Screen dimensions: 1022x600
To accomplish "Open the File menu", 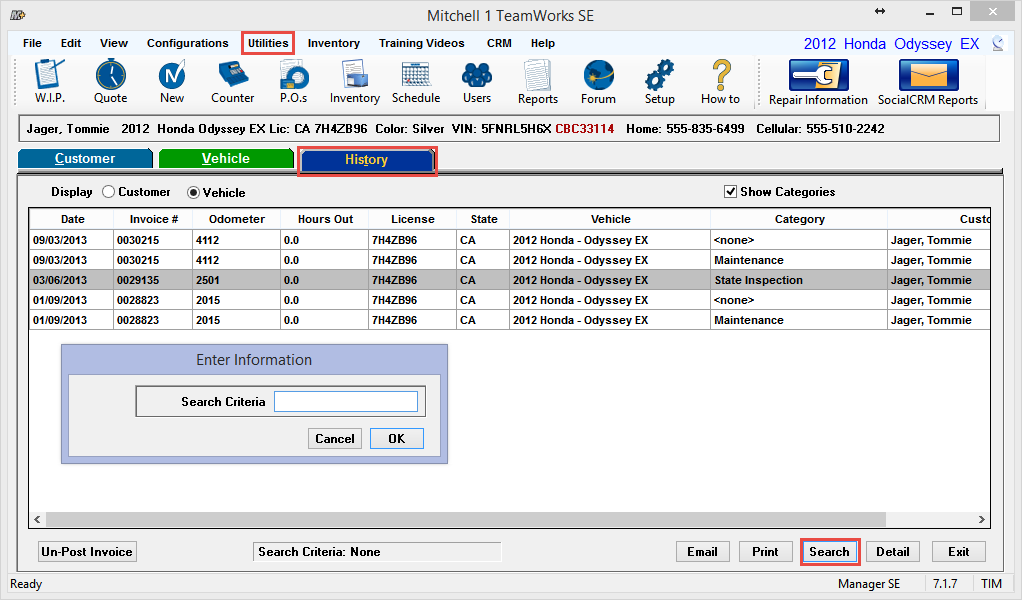I will point(32,43).
